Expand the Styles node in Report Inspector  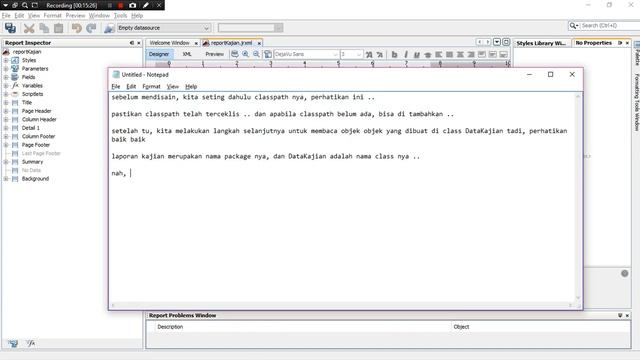[6, 60]
